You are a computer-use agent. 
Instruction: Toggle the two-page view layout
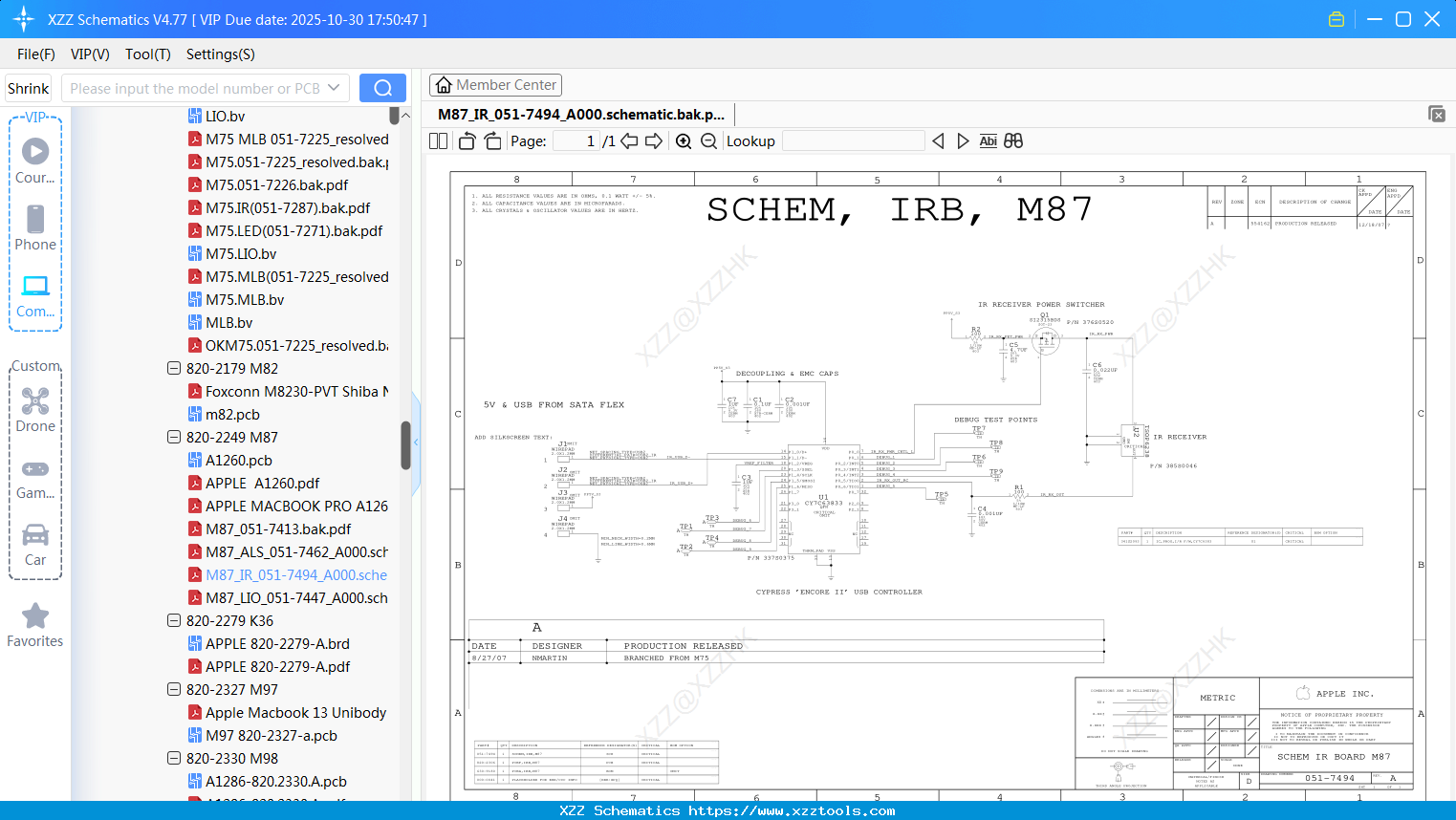pos(439,141)
